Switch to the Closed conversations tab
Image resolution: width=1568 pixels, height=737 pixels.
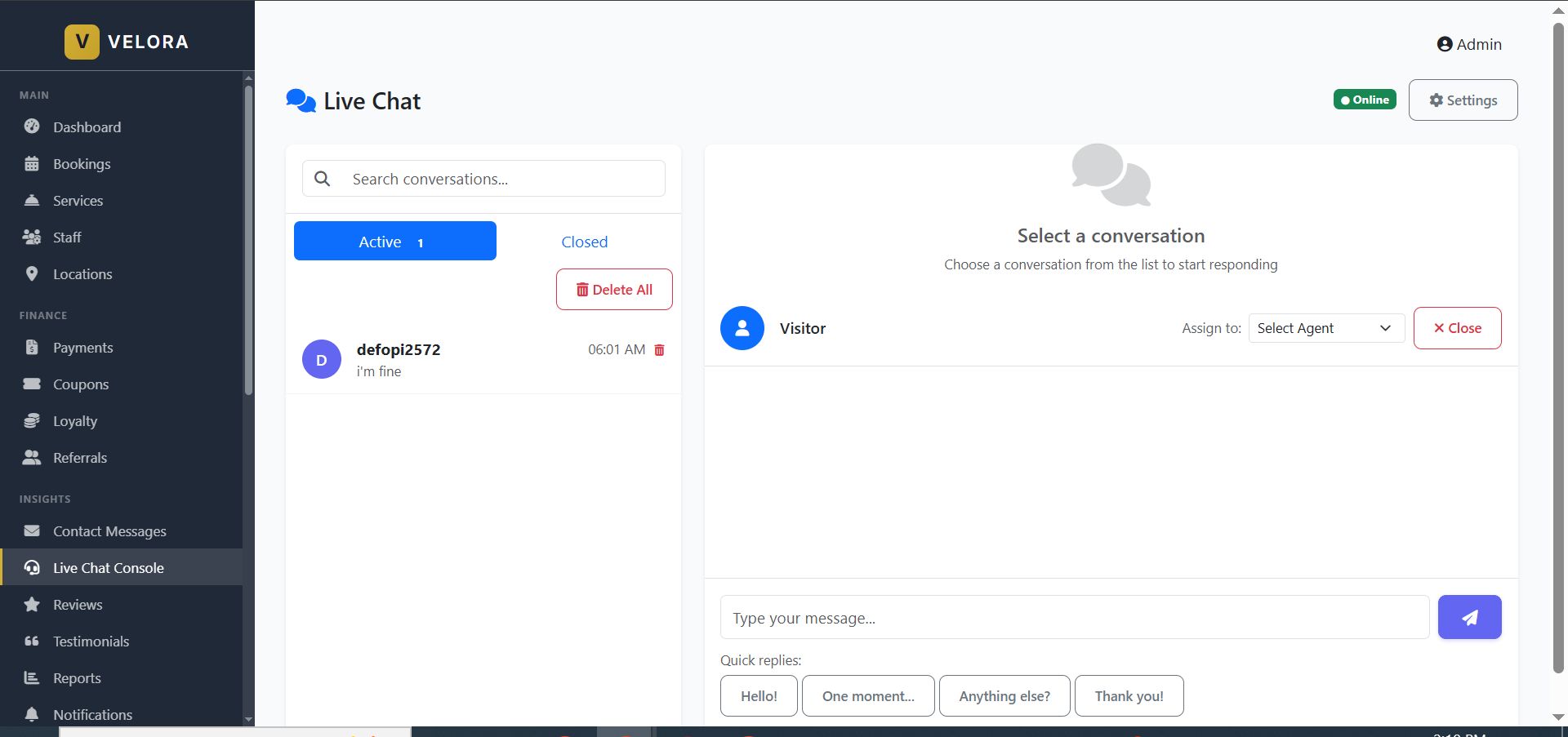pyautogui.click(x=584, y=242)
